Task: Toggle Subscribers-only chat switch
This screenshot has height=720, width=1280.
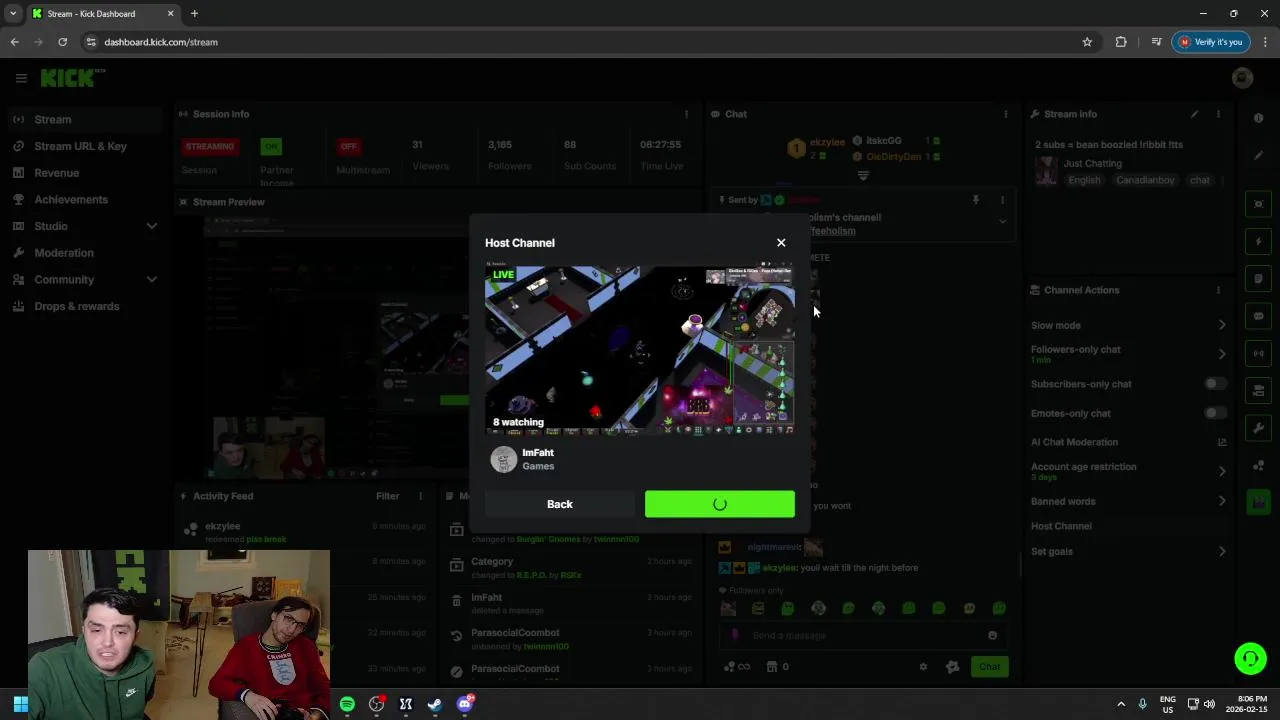Action: tap(1214, 384)
